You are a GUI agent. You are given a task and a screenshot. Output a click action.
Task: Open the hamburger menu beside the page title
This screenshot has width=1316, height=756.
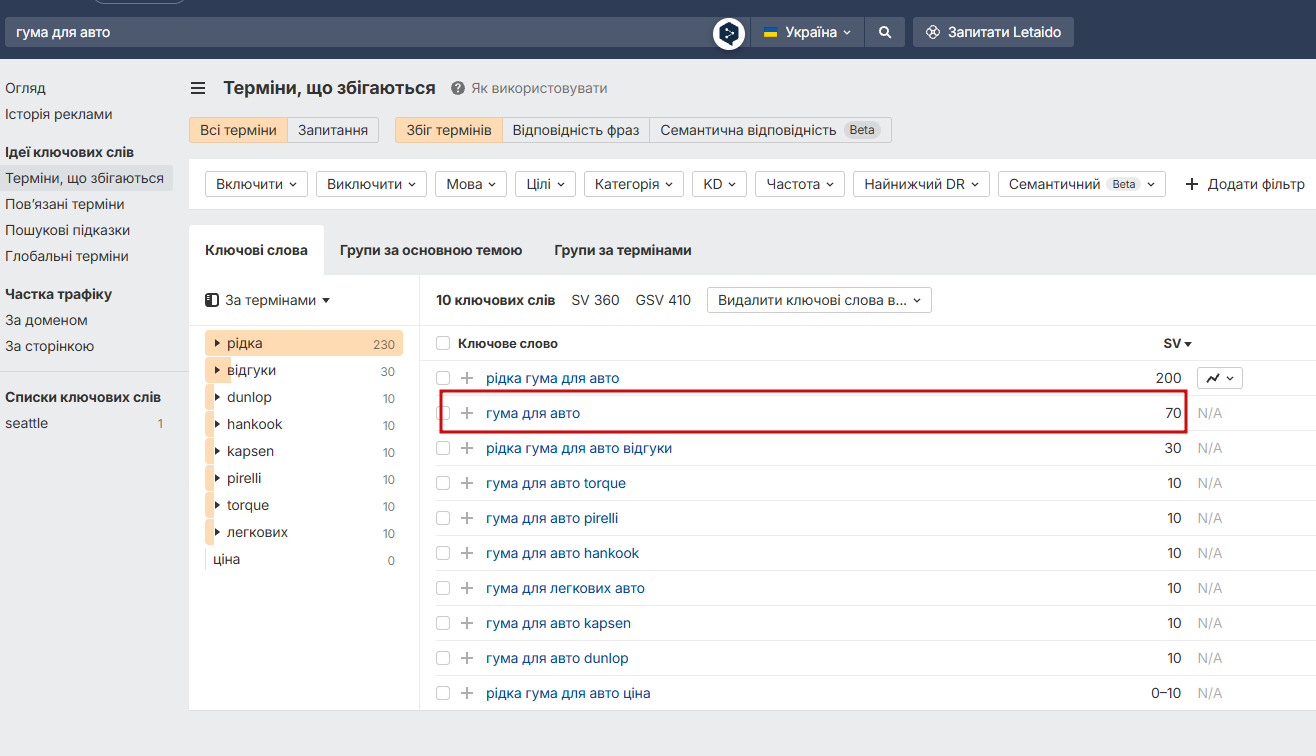(198, 88)
